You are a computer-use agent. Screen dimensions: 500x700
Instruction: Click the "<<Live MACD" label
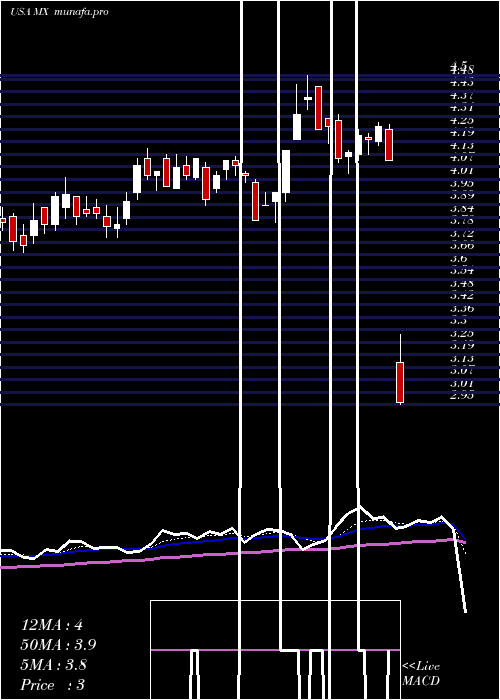[421, 673]
